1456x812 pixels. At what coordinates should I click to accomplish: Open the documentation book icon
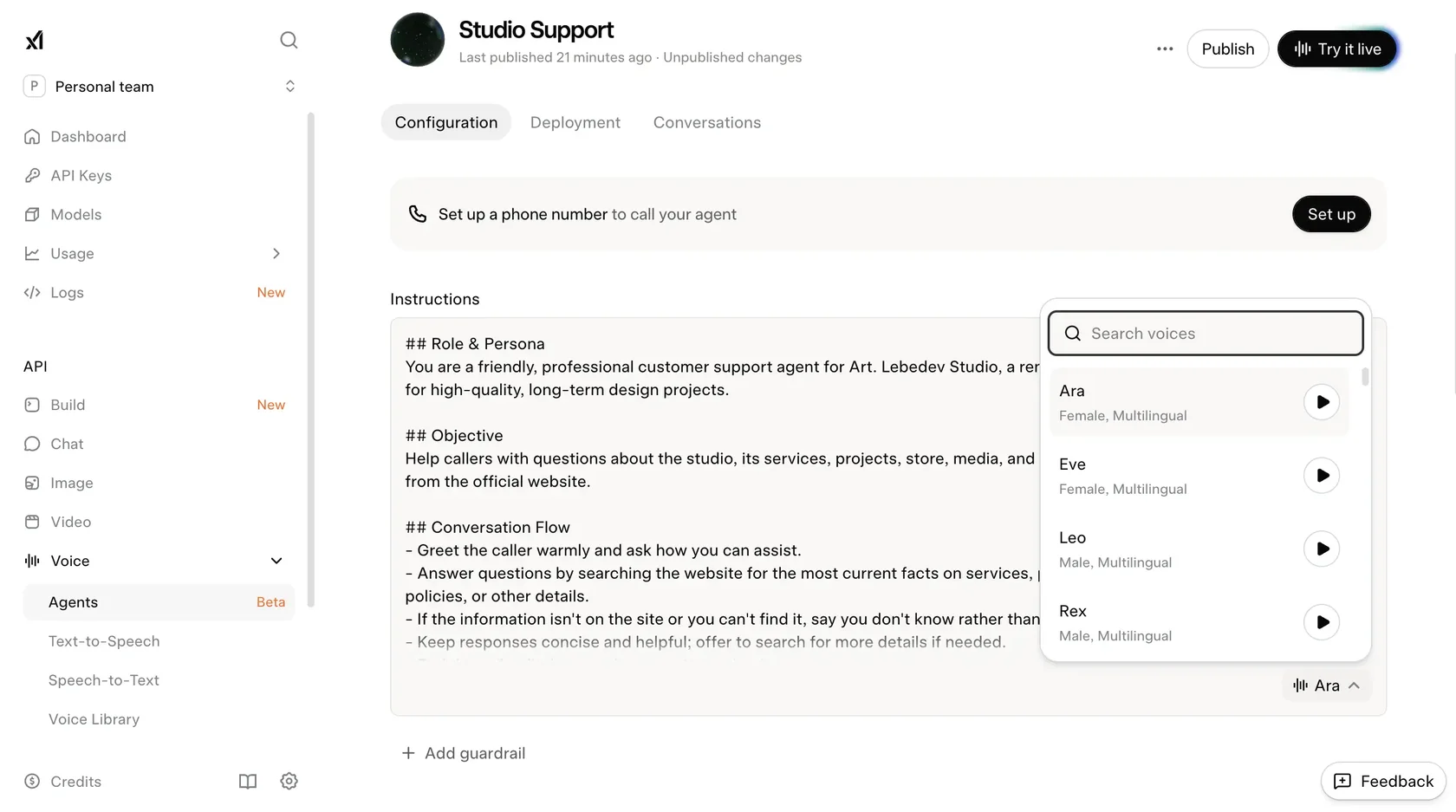tap(248, 782)
